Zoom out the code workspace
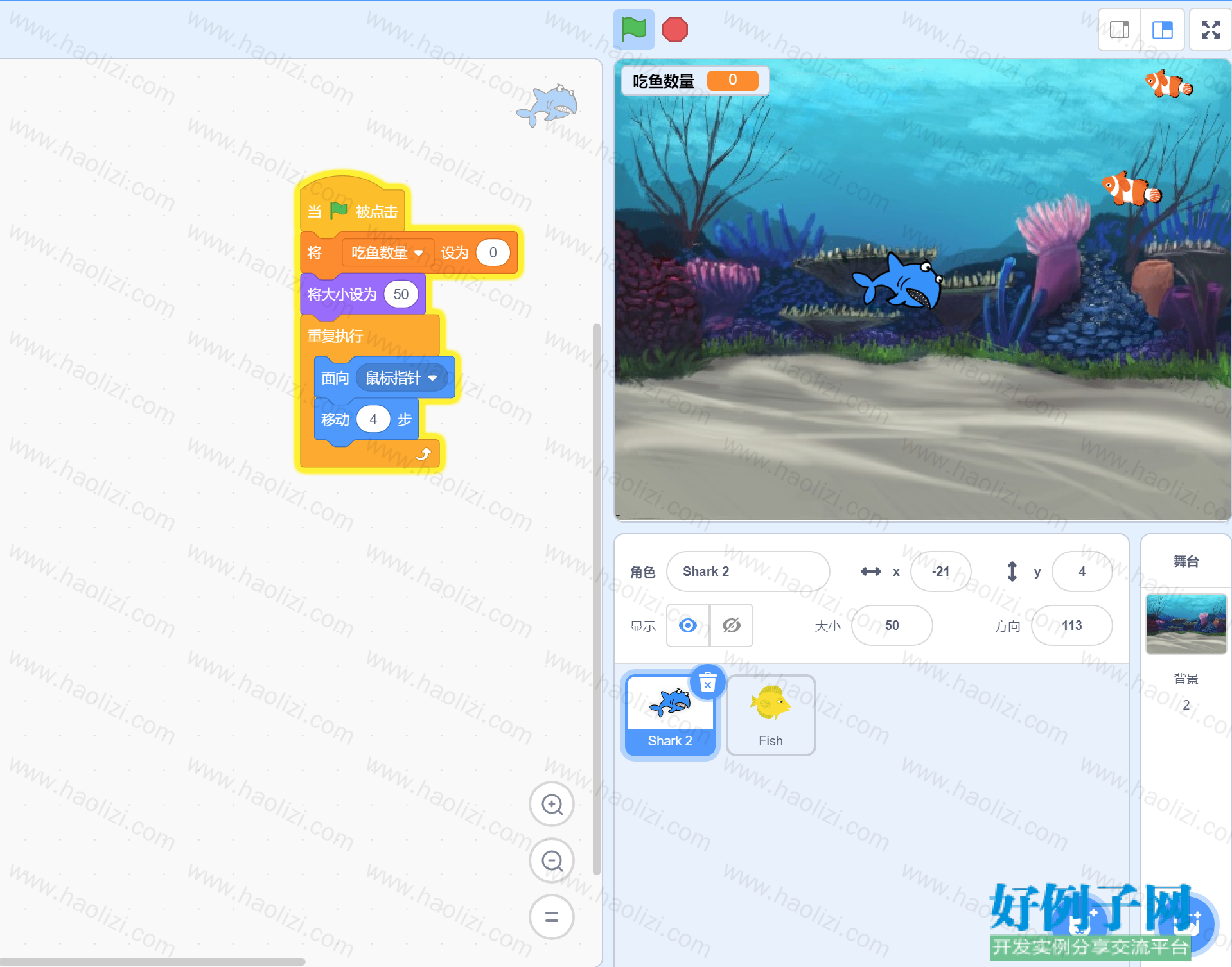The height and width of the screenshot is (967, 1232). click(x=552, y=860)
